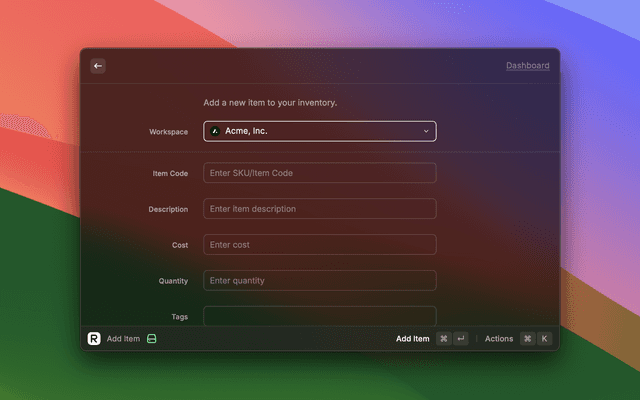Click the back arrow button

tap(98, 66)
